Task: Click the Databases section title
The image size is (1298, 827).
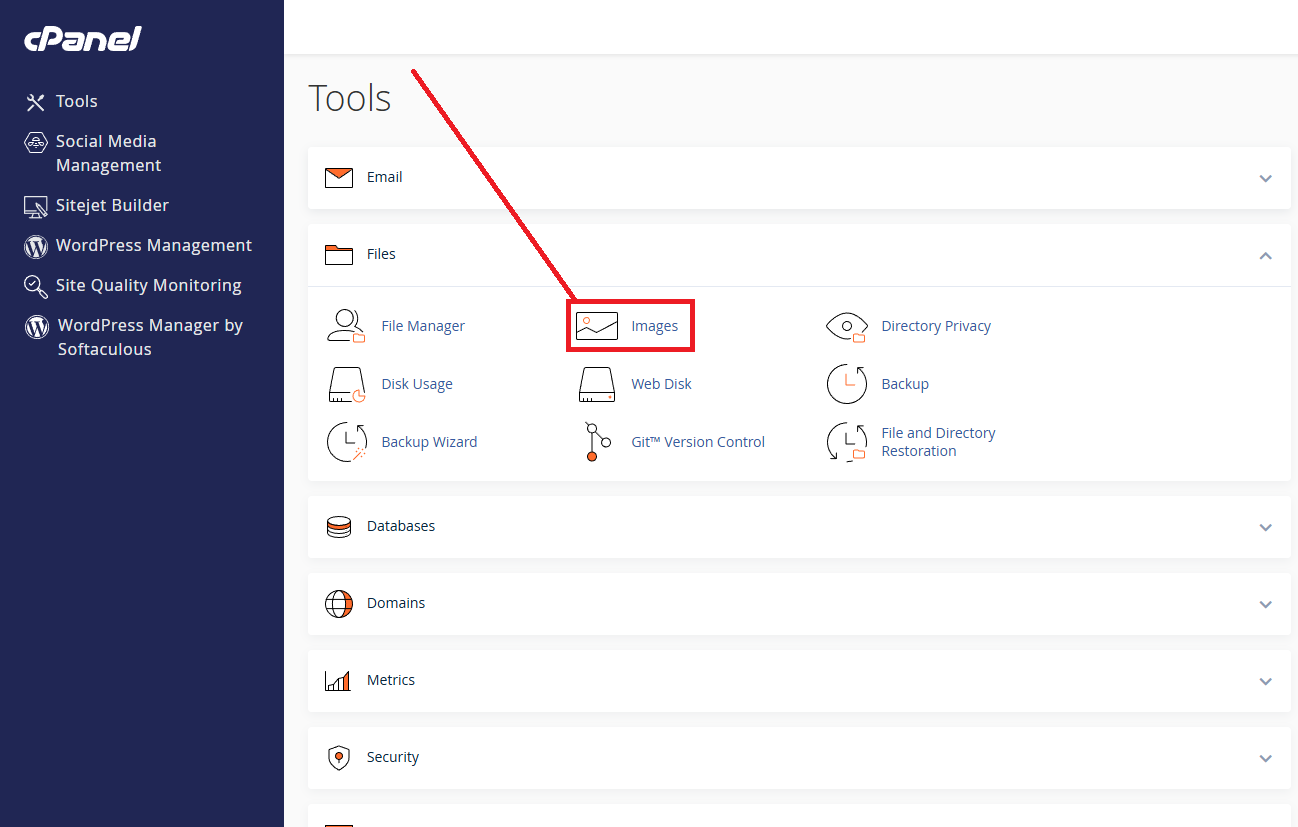Action: [401, 526]
